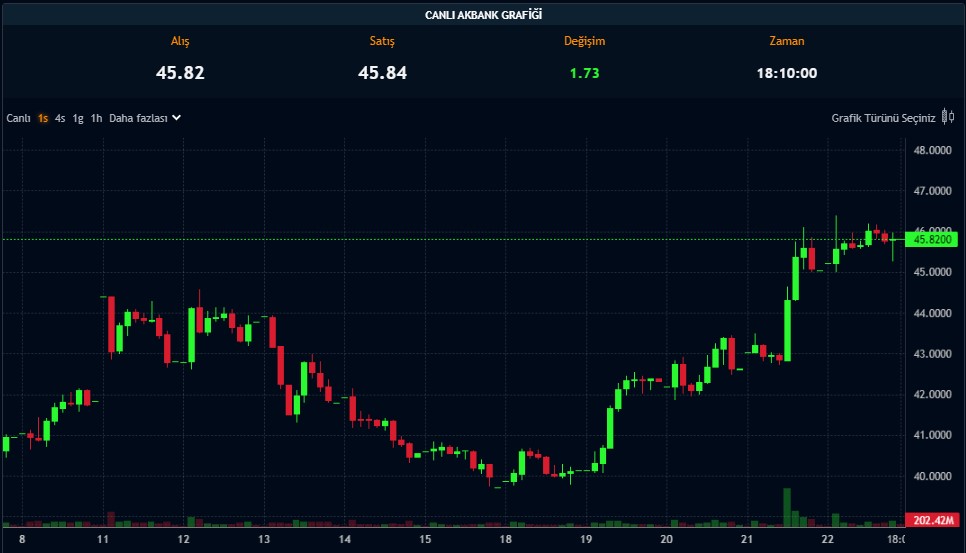Click the Satış price value 45.84
Image resolution: width=966 pixels, height=553 pixels.
[382, 73]
